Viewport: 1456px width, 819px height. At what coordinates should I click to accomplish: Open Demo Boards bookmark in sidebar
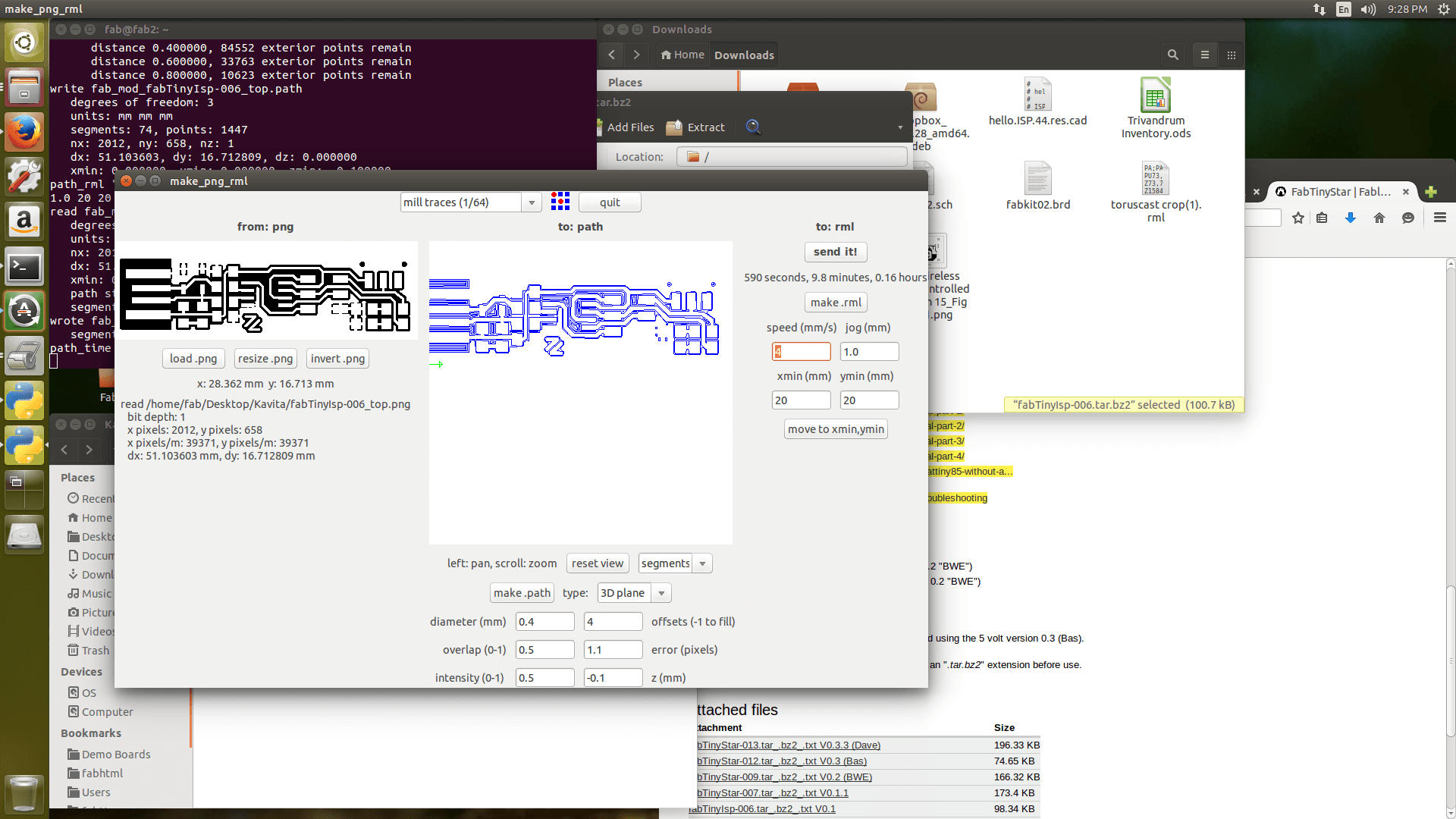(x=116, y=755)
